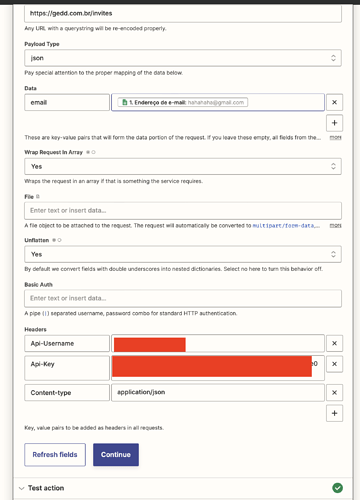Edit the email key field
This screenshot has width=360, height=500.
coord(67,102)
